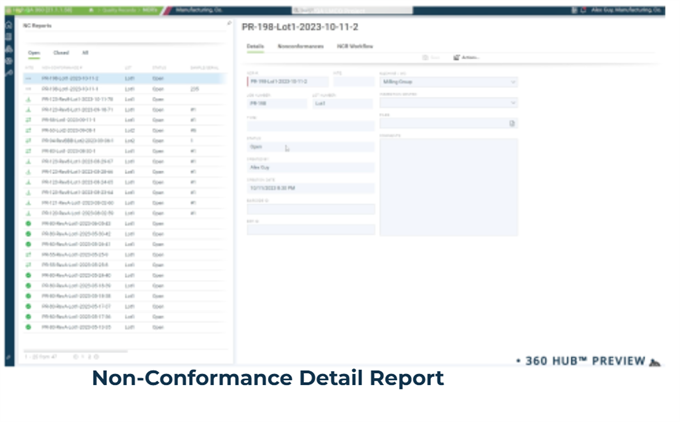Go to previous page of NC Reports list

(75, 357)
